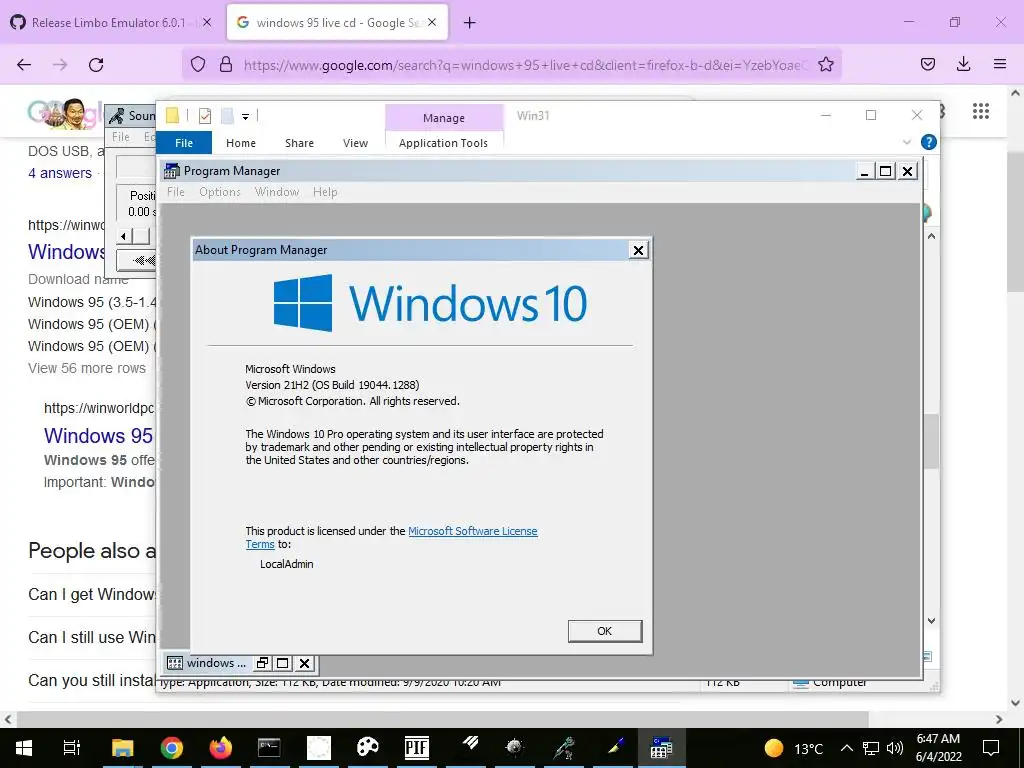Viewport: 1024px width, 768px height.
Task: Open the Firefox downloads panel
Action: (963, 64)
